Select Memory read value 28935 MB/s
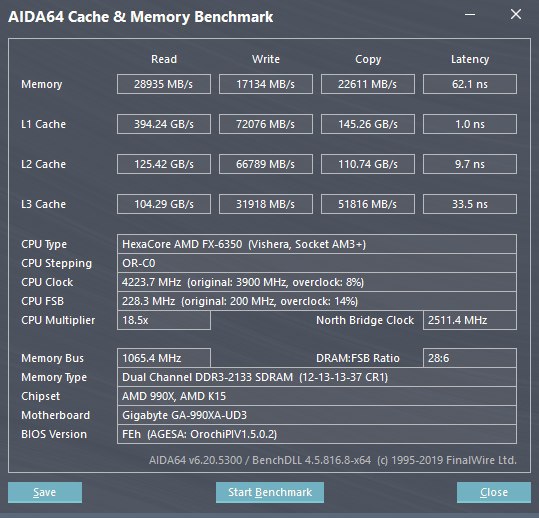Screen dimensions: 539x518 [164, 84]
